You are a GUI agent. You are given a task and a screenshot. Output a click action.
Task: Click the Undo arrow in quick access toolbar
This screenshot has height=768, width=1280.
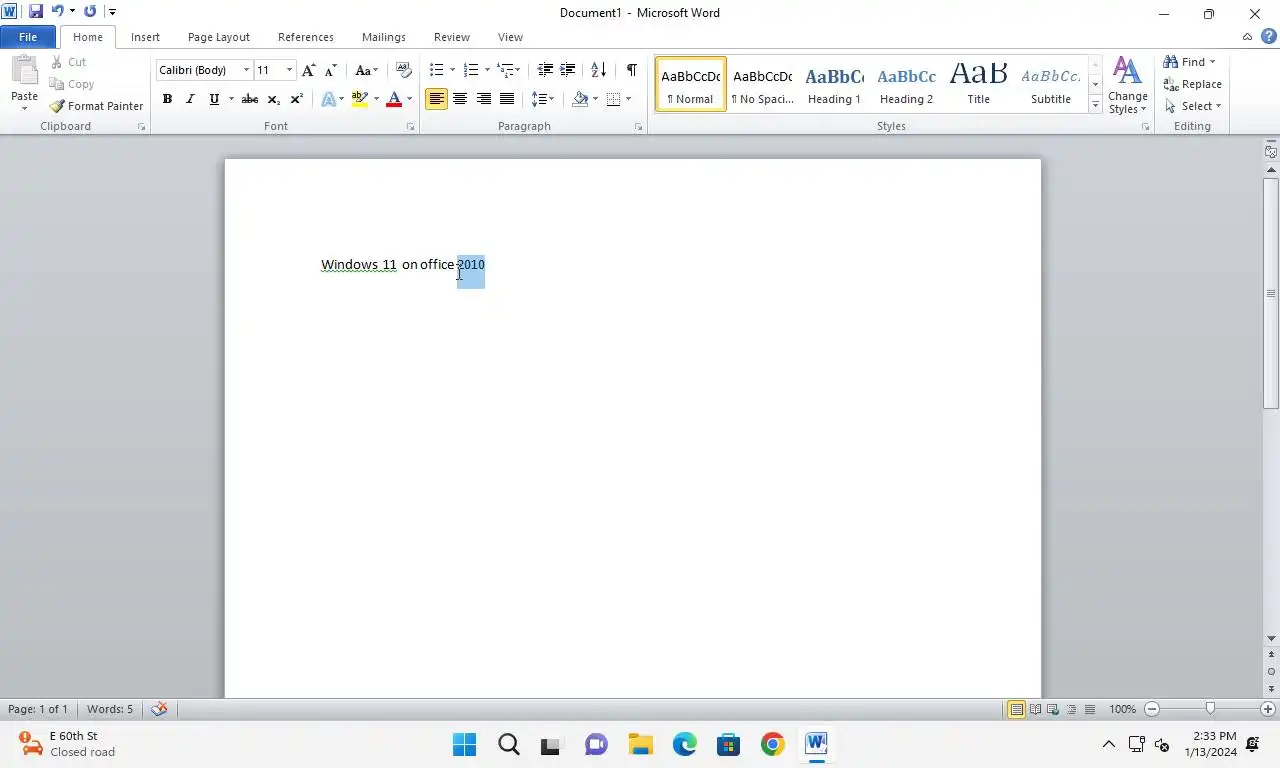click(57, 12)
